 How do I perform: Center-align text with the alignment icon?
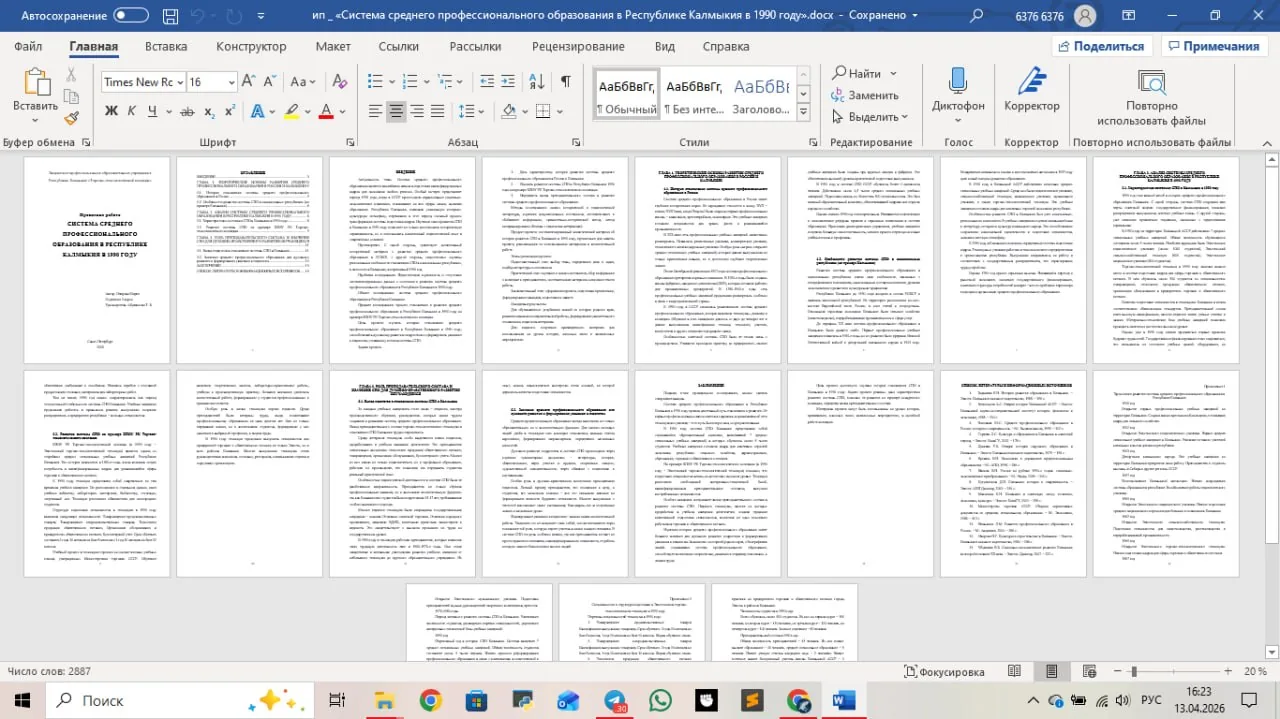[396, 111]
